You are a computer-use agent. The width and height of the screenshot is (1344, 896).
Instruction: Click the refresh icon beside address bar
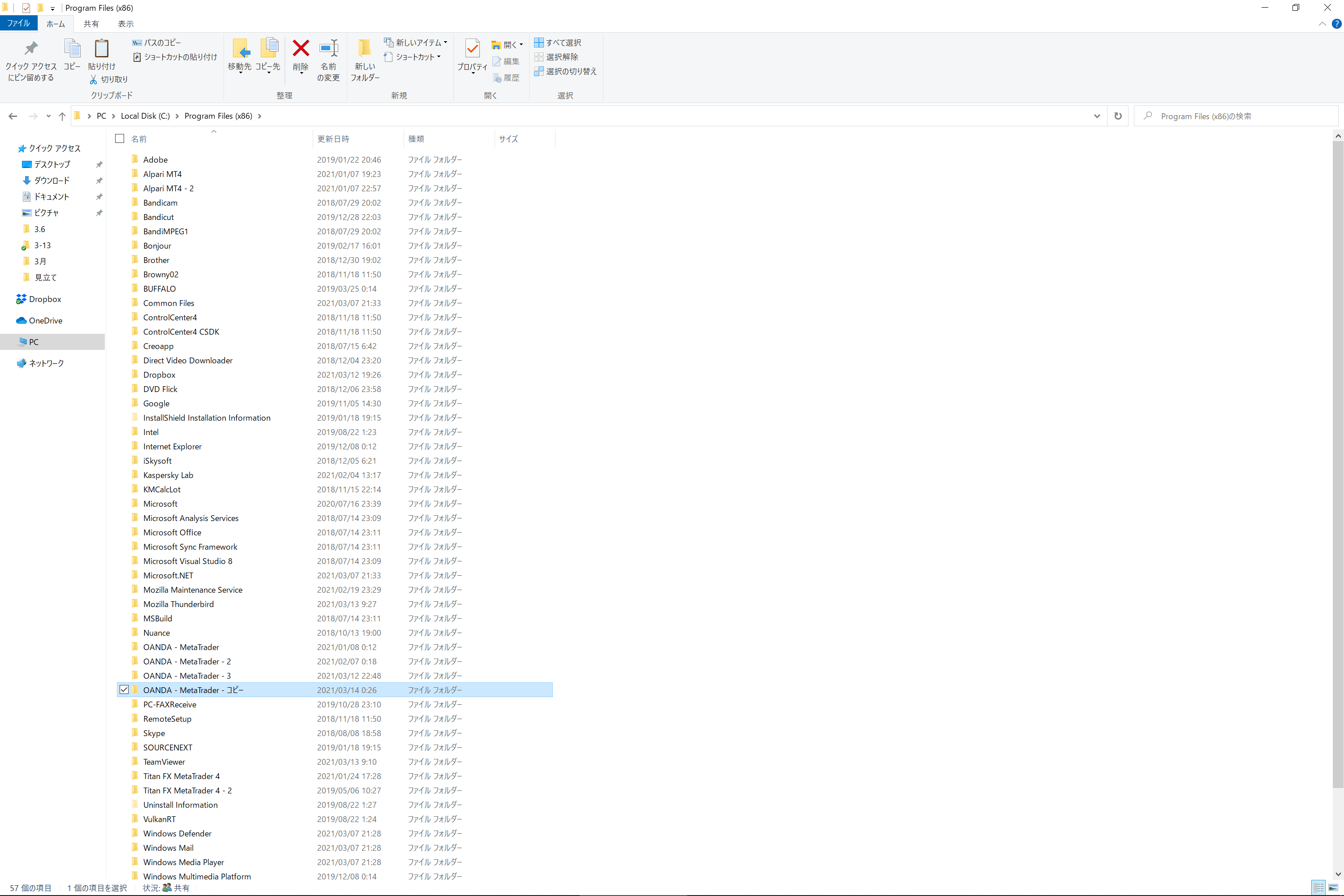tap(1118, 116)
